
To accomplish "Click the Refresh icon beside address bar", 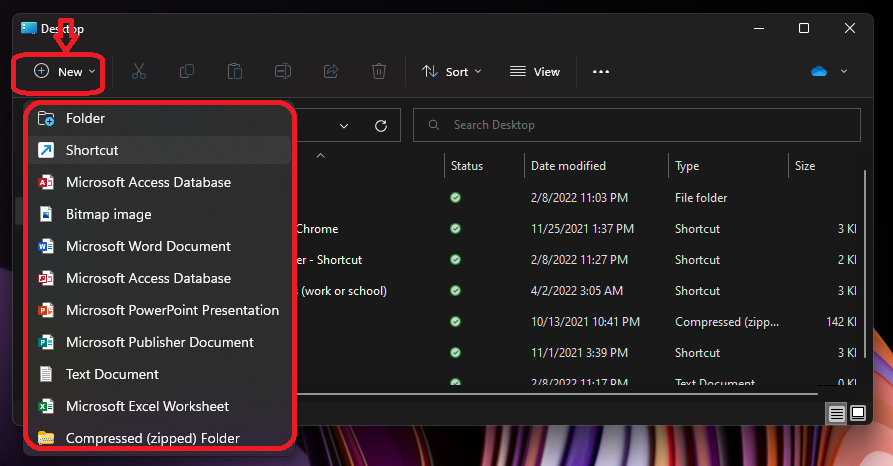I will pos(381,126).
